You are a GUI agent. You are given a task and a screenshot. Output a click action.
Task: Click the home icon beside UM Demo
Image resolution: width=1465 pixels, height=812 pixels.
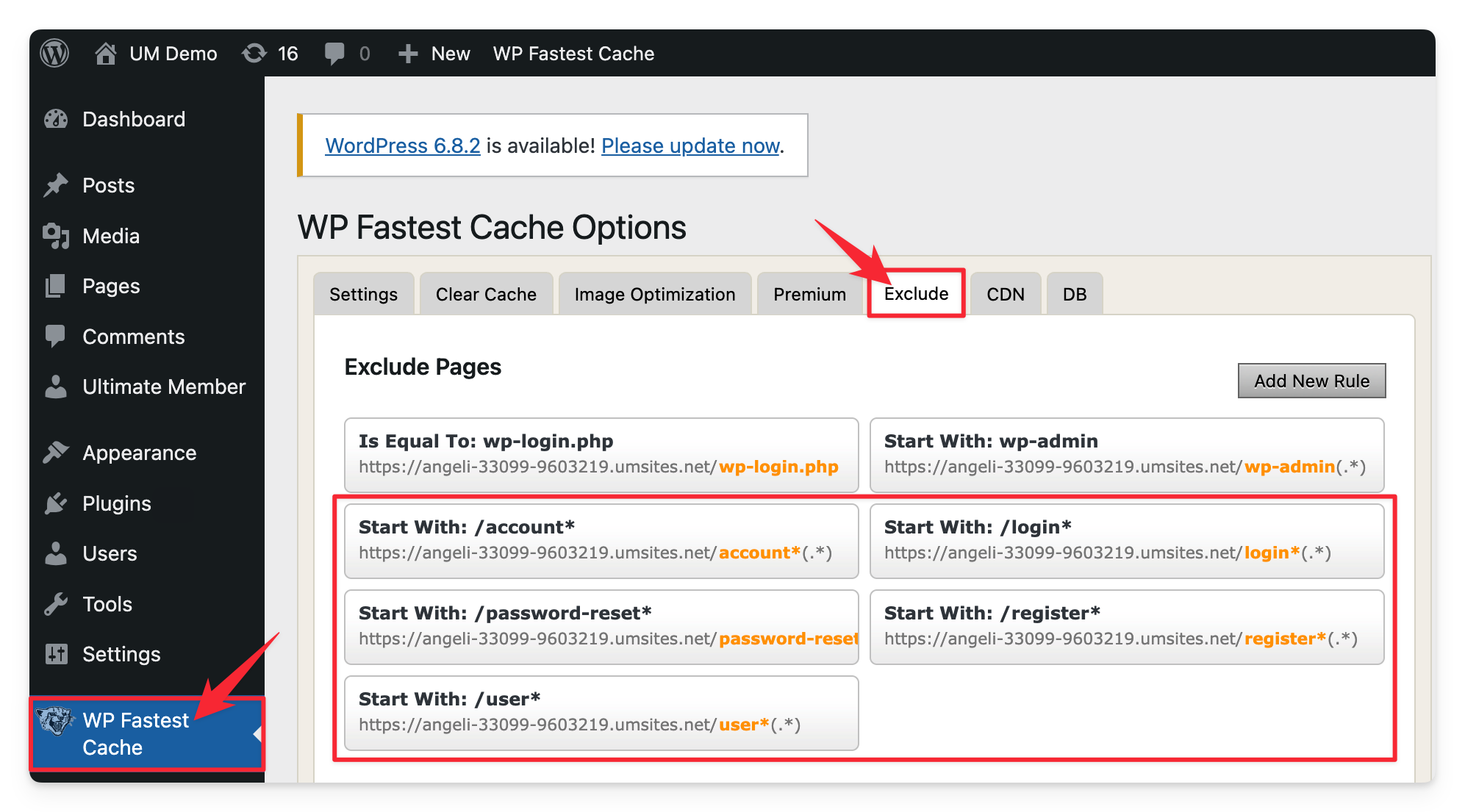(x=106, y=53)
